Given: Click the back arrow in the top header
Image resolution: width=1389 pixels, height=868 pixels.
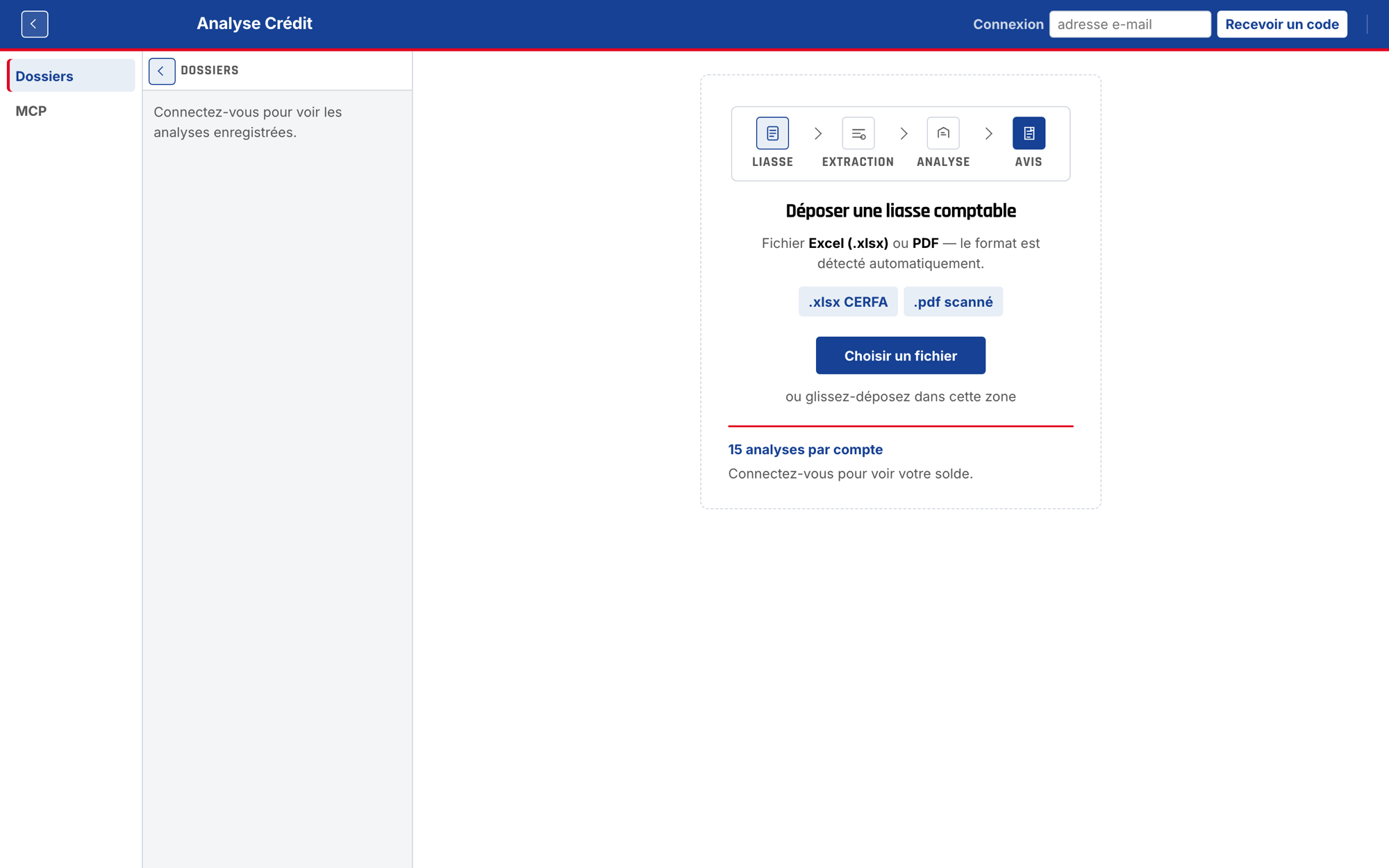Looking at the screenshot, I should pos(34,24).
